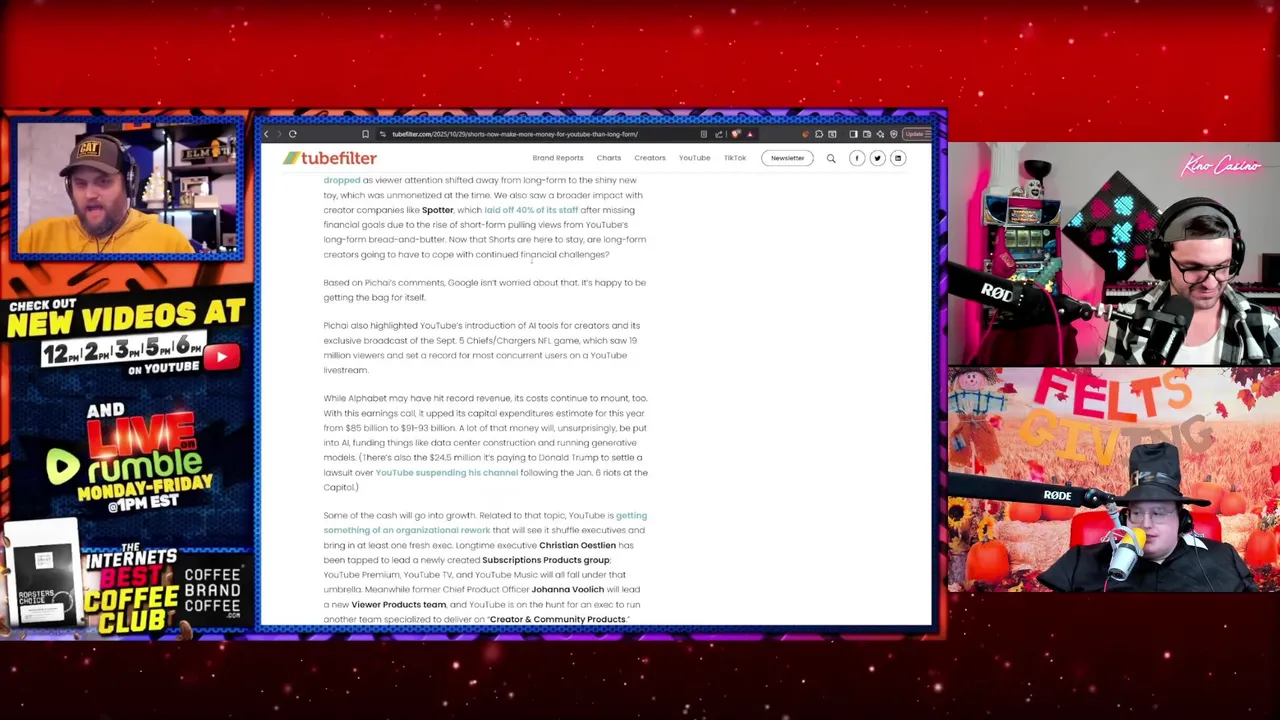Bookmark this page with the bookmark icon

coord(365,134)
